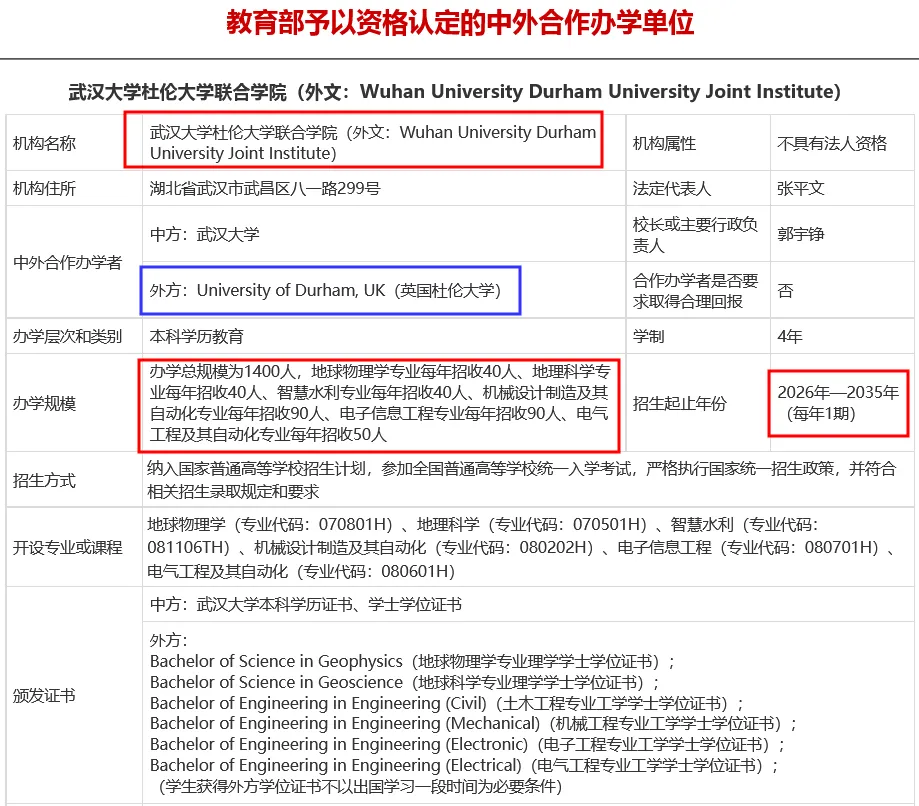Click Bachelor of Engineering in Engineering (Mechanical) line
Image resolution: width=919 pixels, height=806 pixels.
(474, 723)
